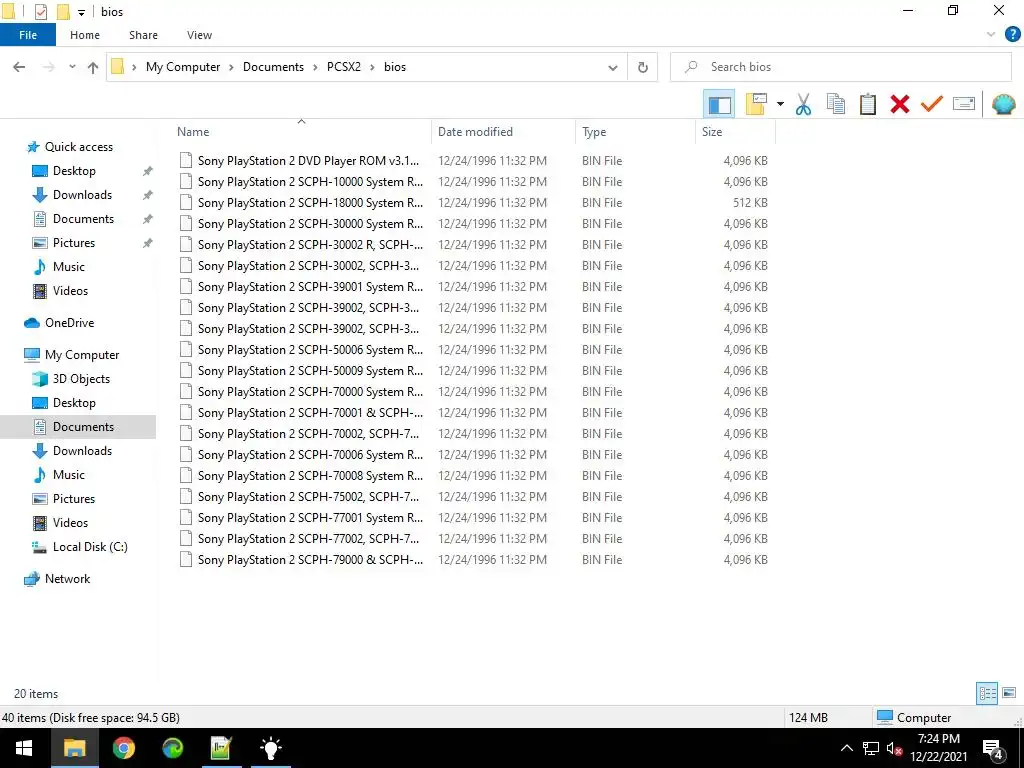Screen dimensions: 1024x768
Task: Click PCSX2 in the address breadcrumb
Action: 344,67
